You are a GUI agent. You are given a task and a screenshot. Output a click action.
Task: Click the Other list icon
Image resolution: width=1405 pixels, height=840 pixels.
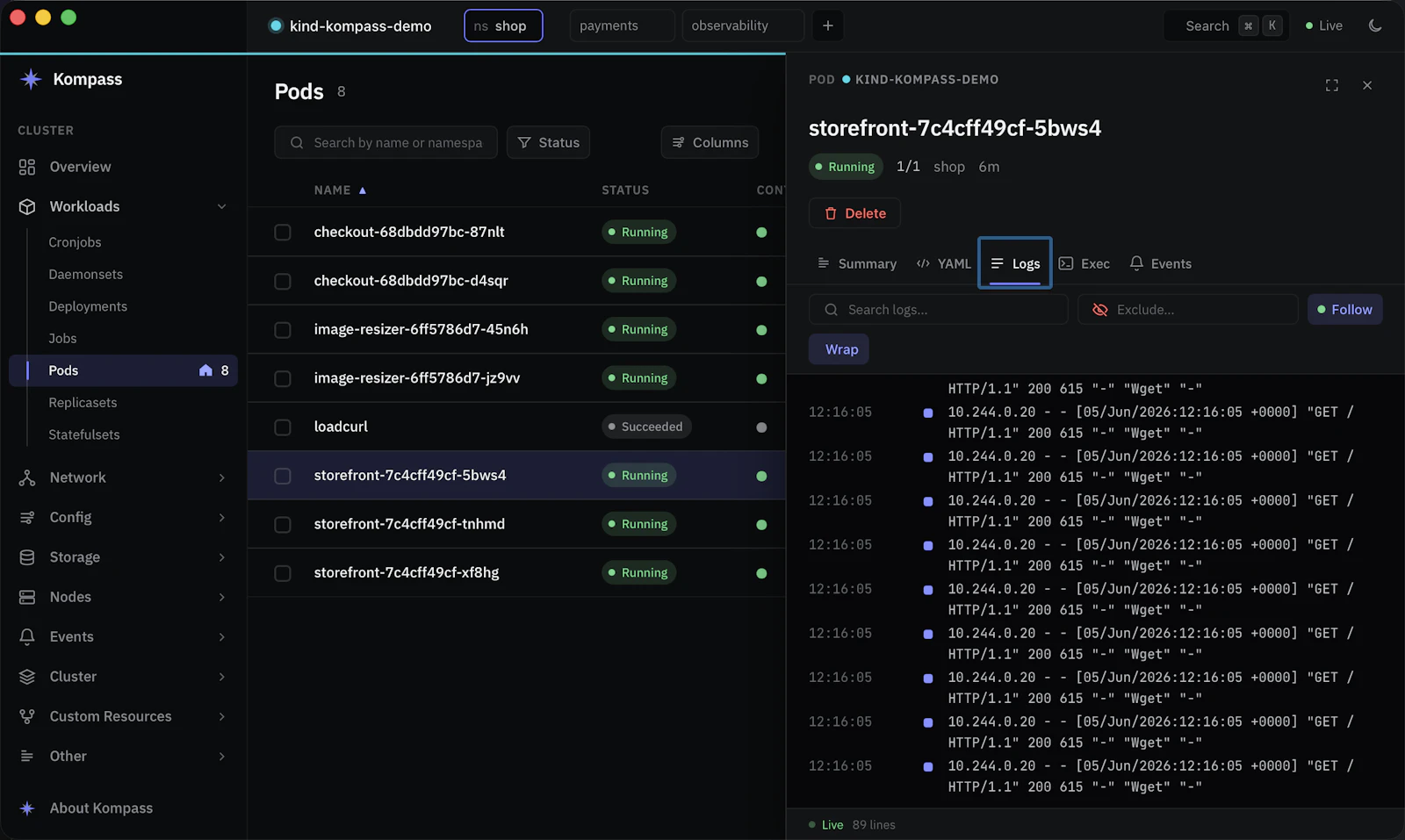[27, 756]
